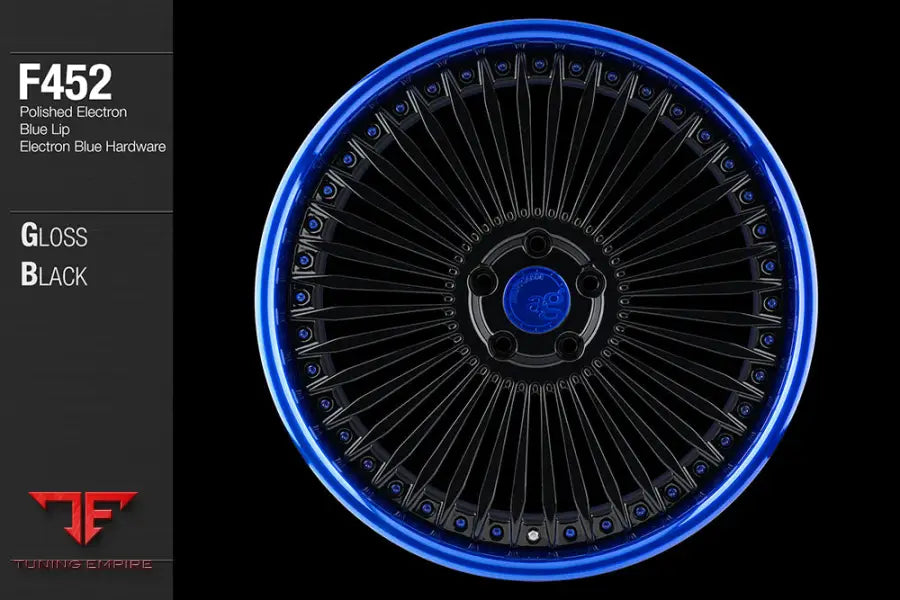Click empty black background right of wheel
The height and width of the screenshot is (600, 900).
coord(860,300)
